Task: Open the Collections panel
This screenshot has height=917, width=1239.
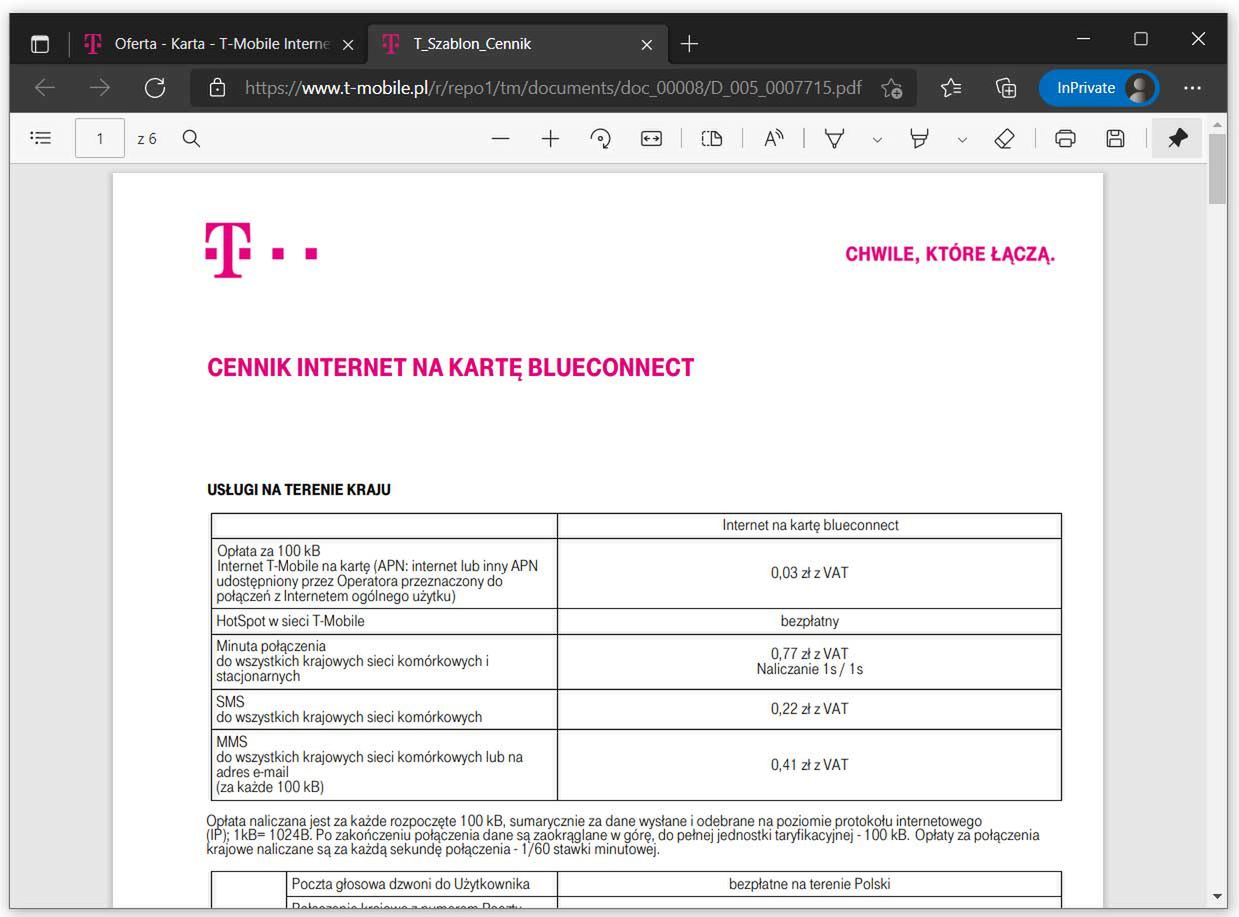Action: pyautogui.click(x=1006, y=88)
